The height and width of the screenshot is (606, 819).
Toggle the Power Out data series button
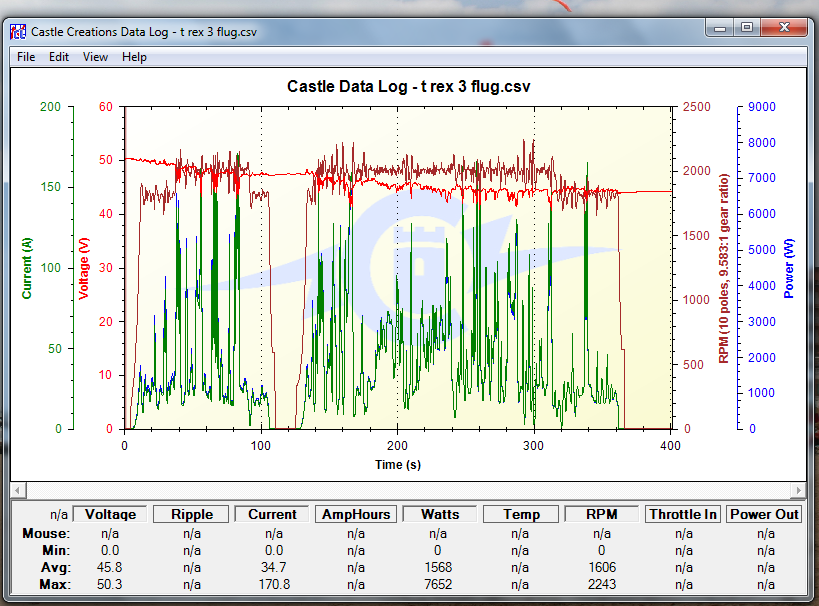764,514
